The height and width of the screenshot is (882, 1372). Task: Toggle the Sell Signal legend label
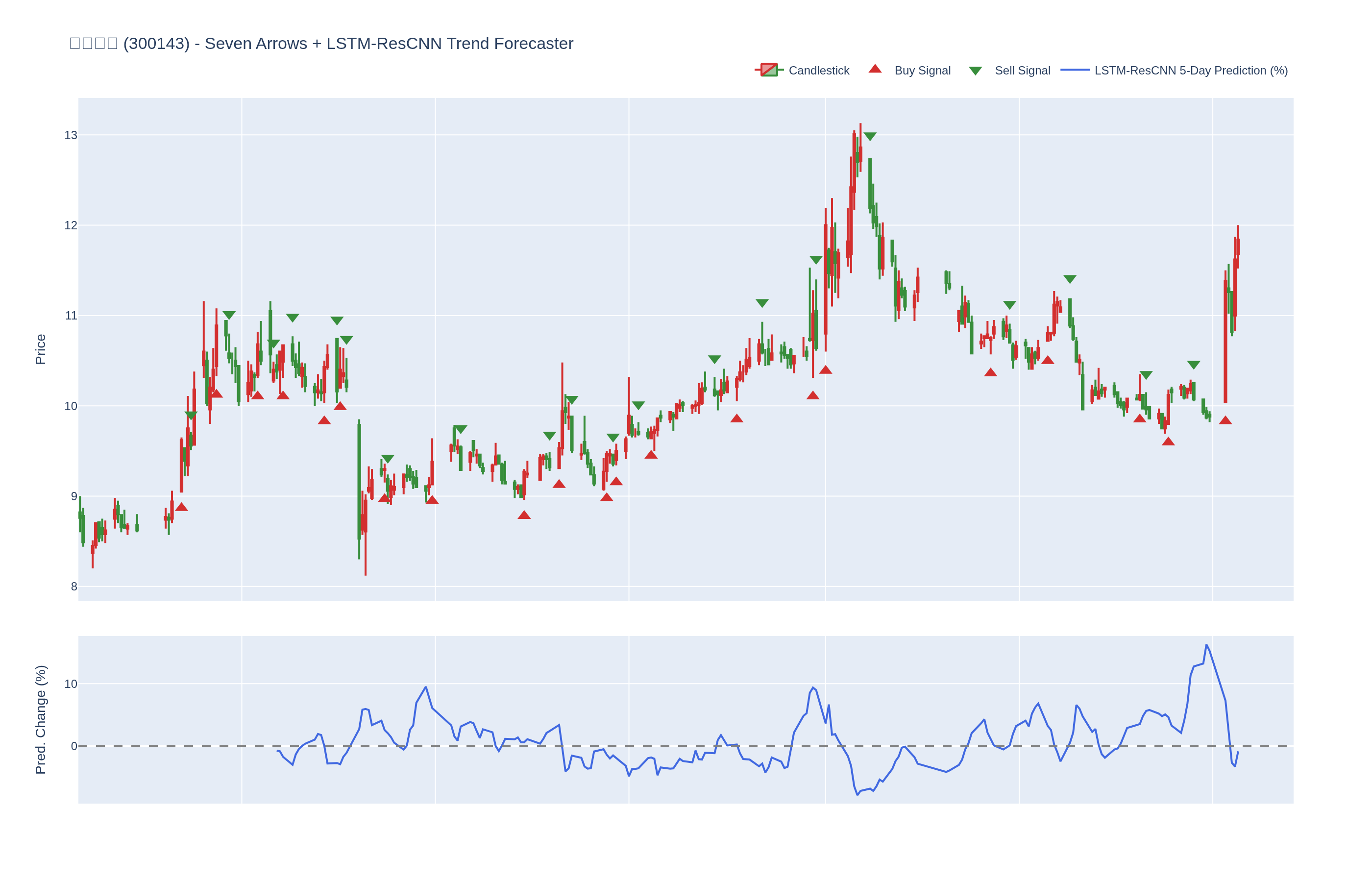coord(1022,71)
